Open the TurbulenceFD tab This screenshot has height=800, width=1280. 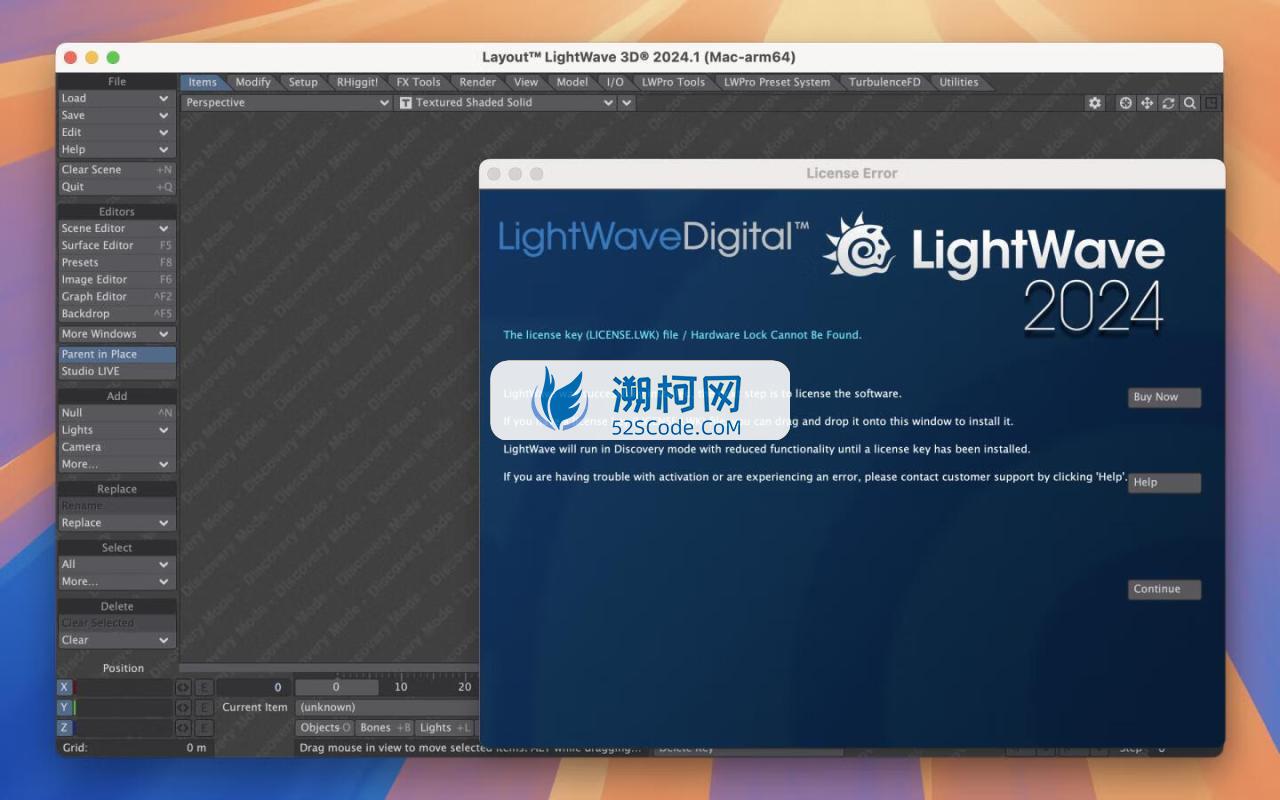point(885,82)
